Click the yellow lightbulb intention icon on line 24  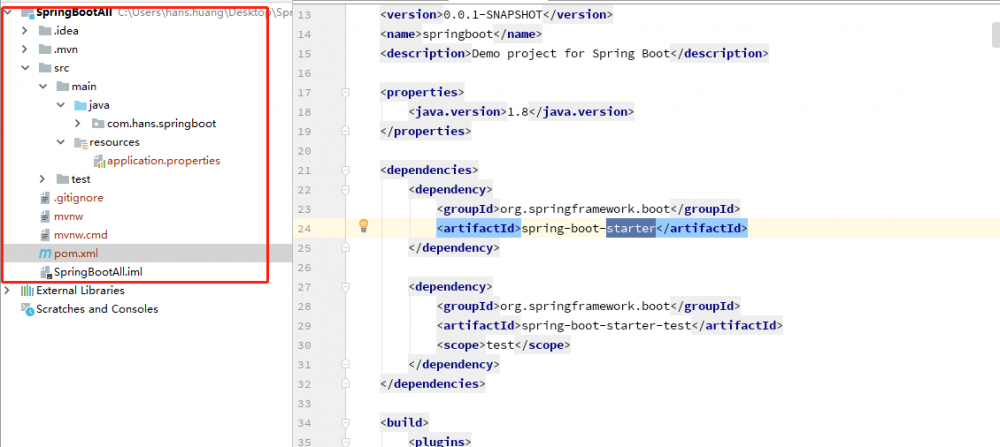pyautogui.click(x=364, y=225)
